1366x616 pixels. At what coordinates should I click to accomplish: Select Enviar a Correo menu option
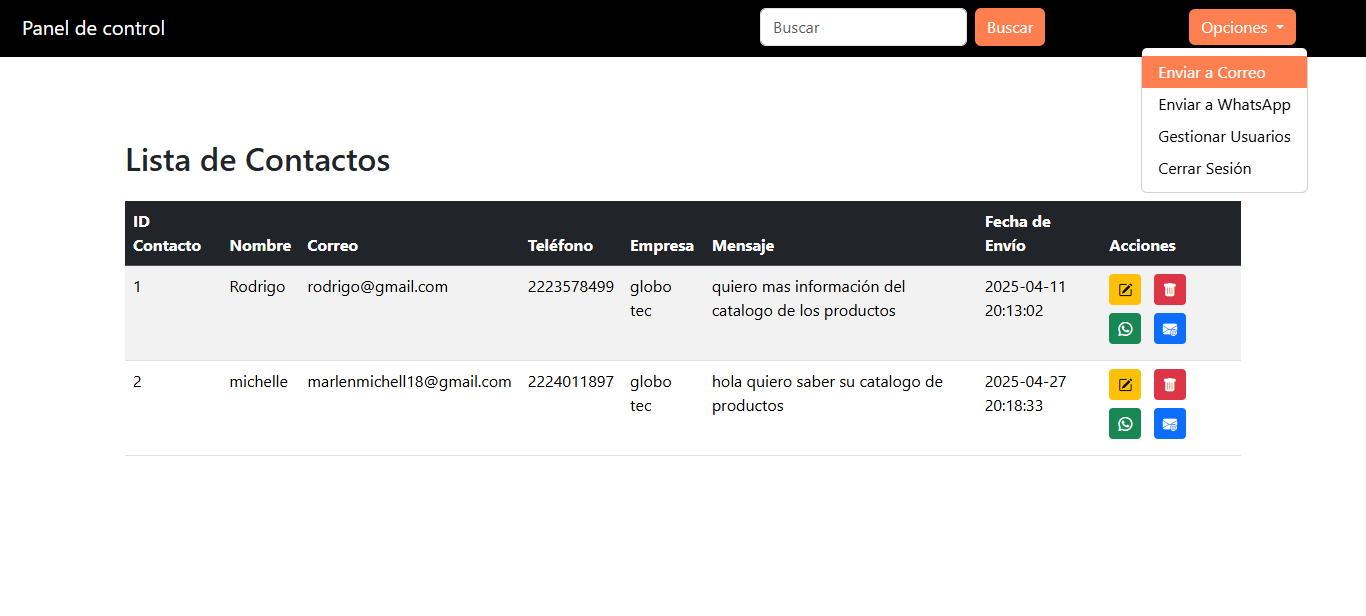point(1211,73)
